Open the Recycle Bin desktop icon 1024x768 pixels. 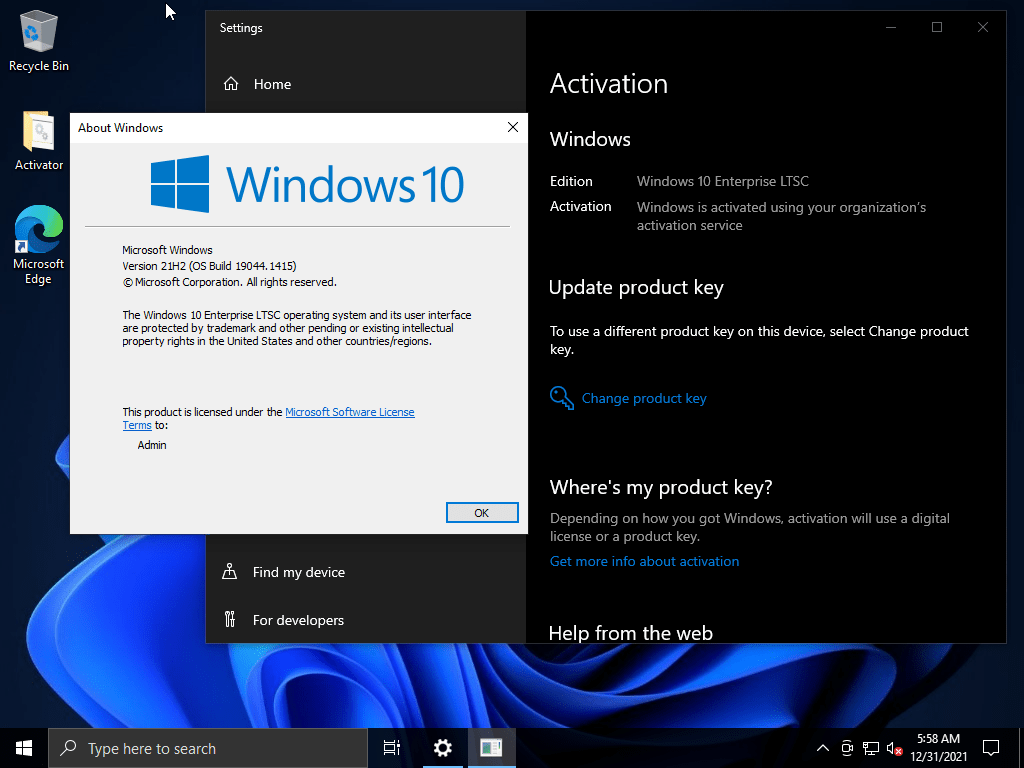coord(39,40)
